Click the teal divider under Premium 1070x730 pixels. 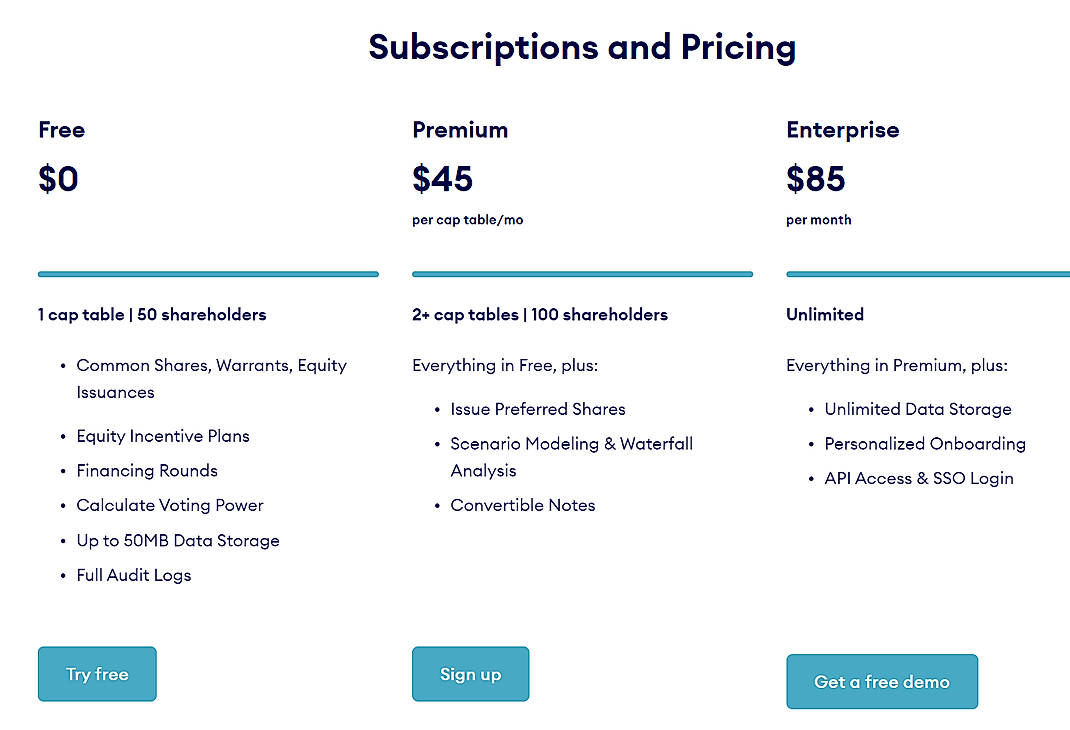(582, 273)
